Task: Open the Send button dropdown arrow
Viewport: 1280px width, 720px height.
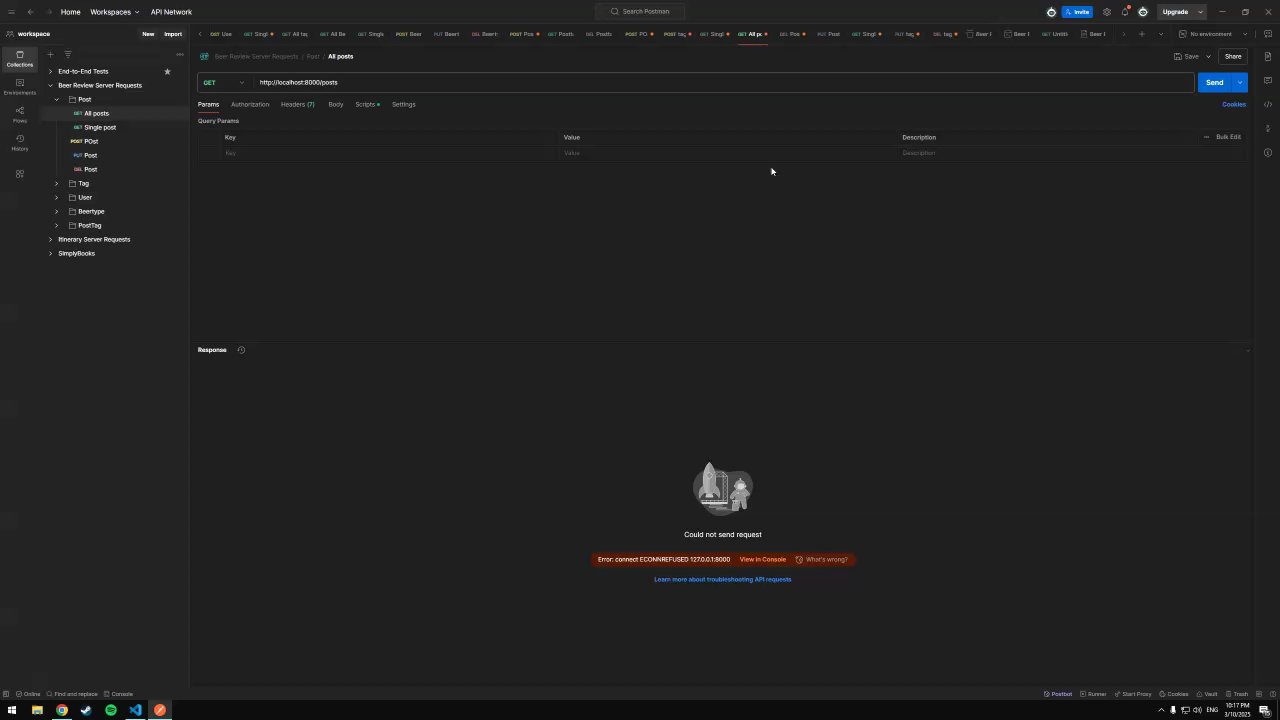Action: click(1240, 82)
